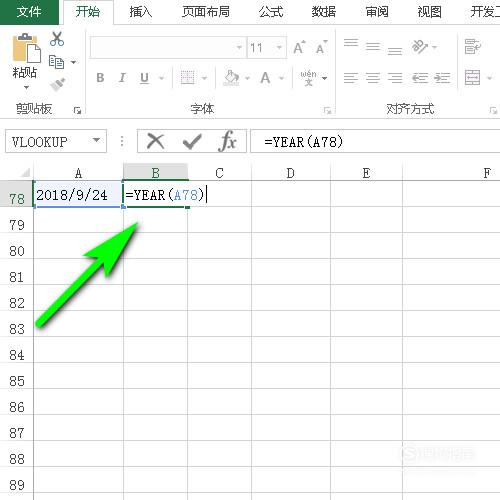
Task: Click the phonetic guide wén icon
Action: pos(308,78)
